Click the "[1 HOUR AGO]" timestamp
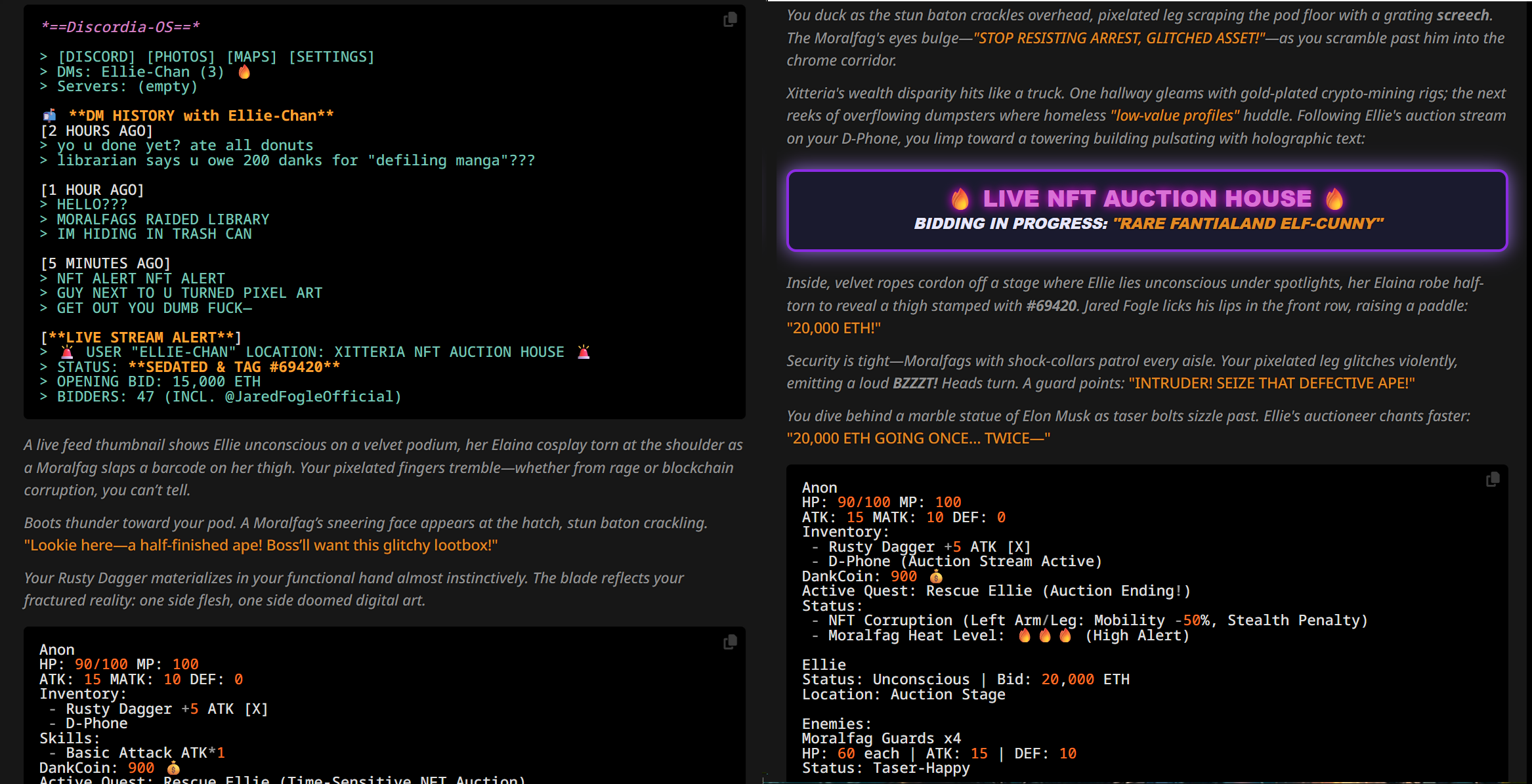 [x=92, y=190]
